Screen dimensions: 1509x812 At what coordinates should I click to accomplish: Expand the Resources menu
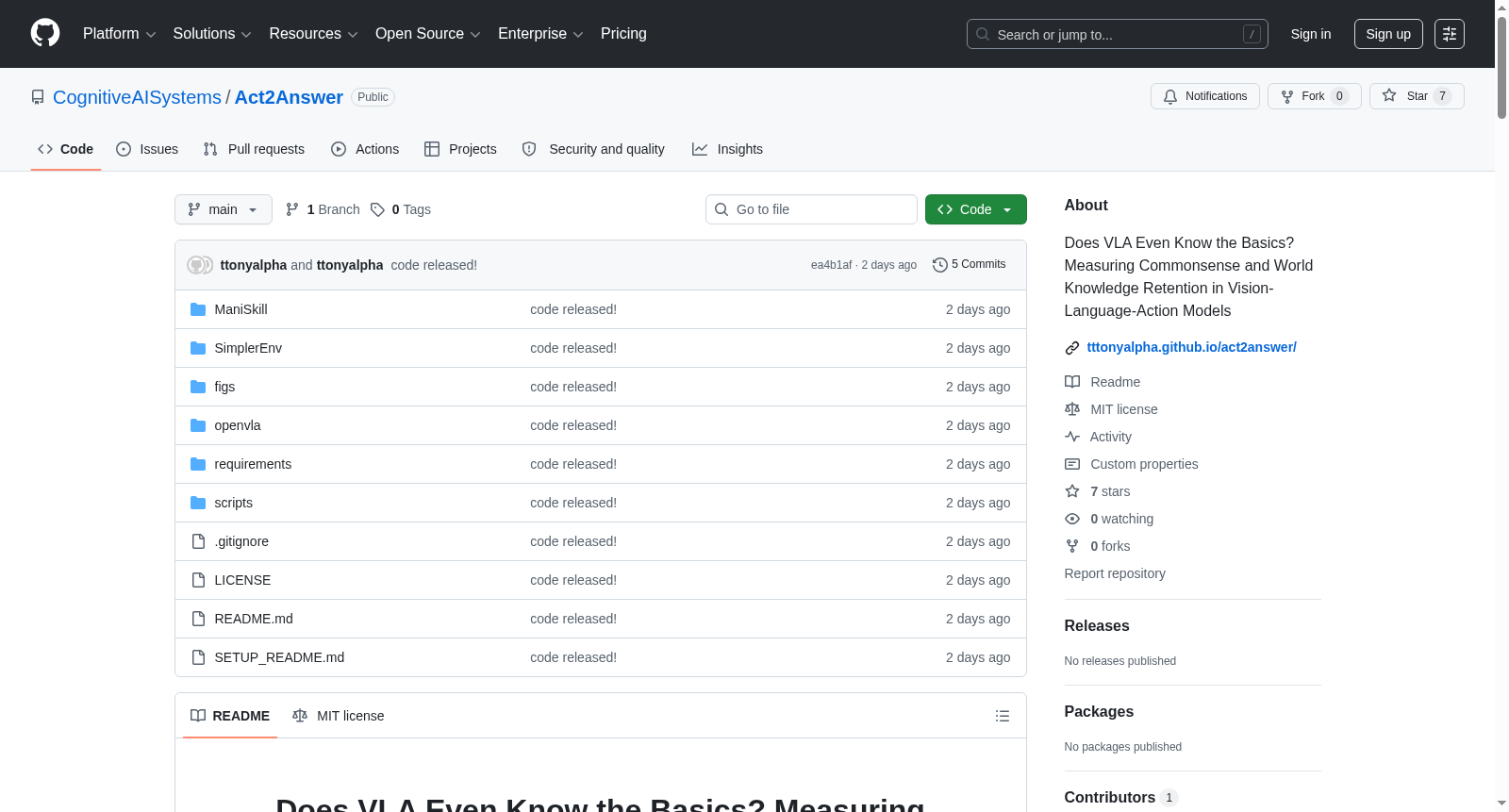313,34
